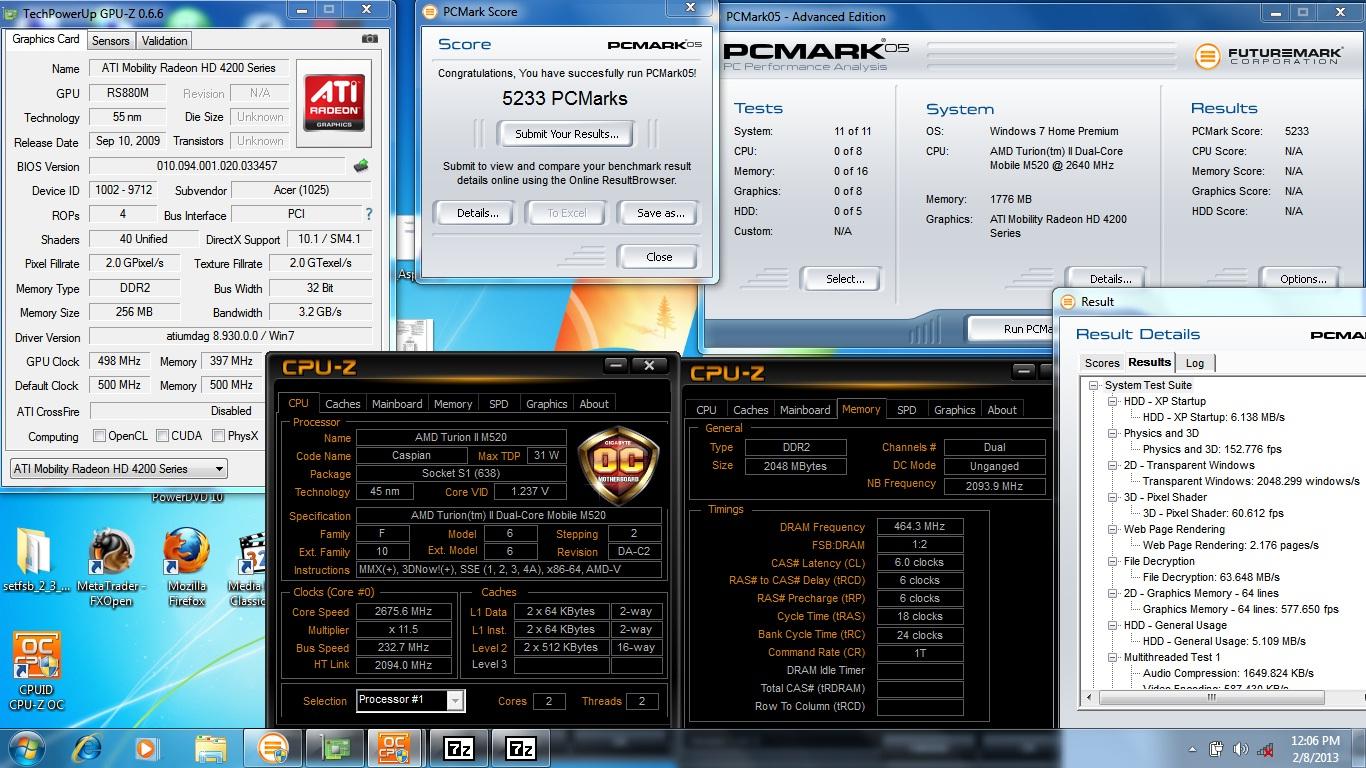This screenshot has width=1366, height=768.
Task: Collapse the 2D - Transparent Windows node
Action: pyautogui.click(x=1113, y=465)
